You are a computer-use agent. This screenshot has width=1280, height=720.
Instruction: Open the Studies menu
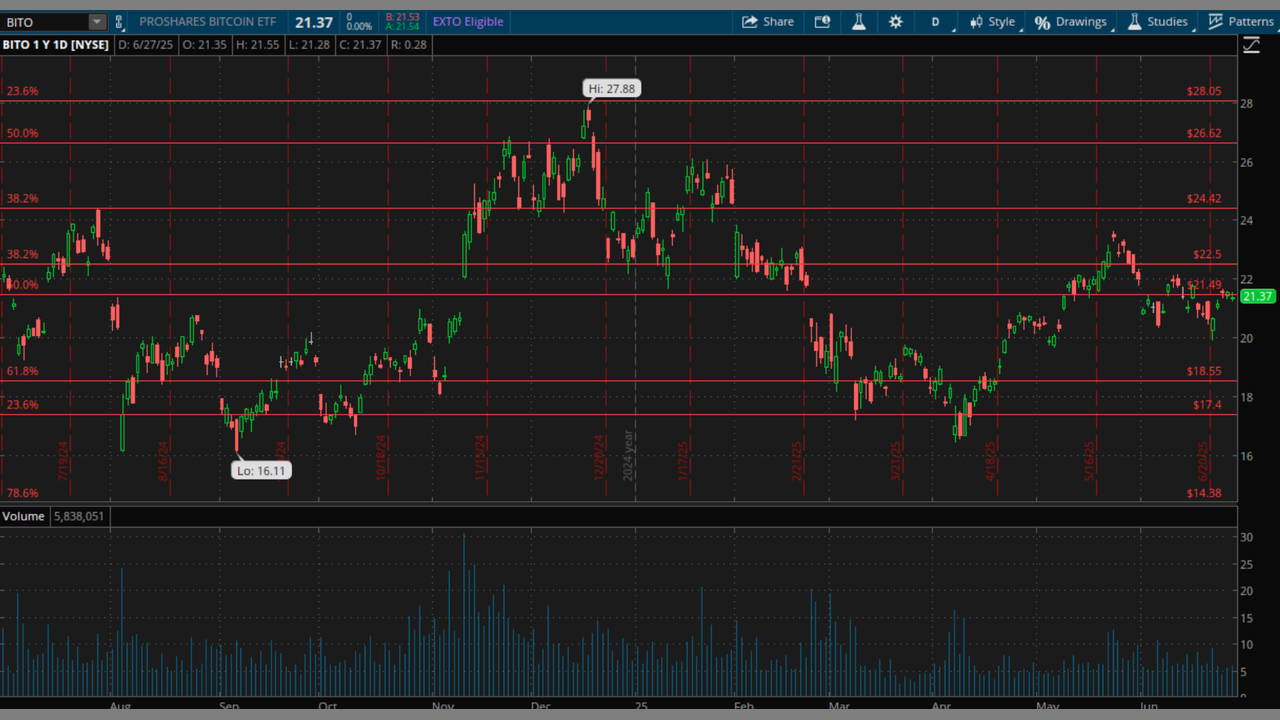click(1157, 22)
